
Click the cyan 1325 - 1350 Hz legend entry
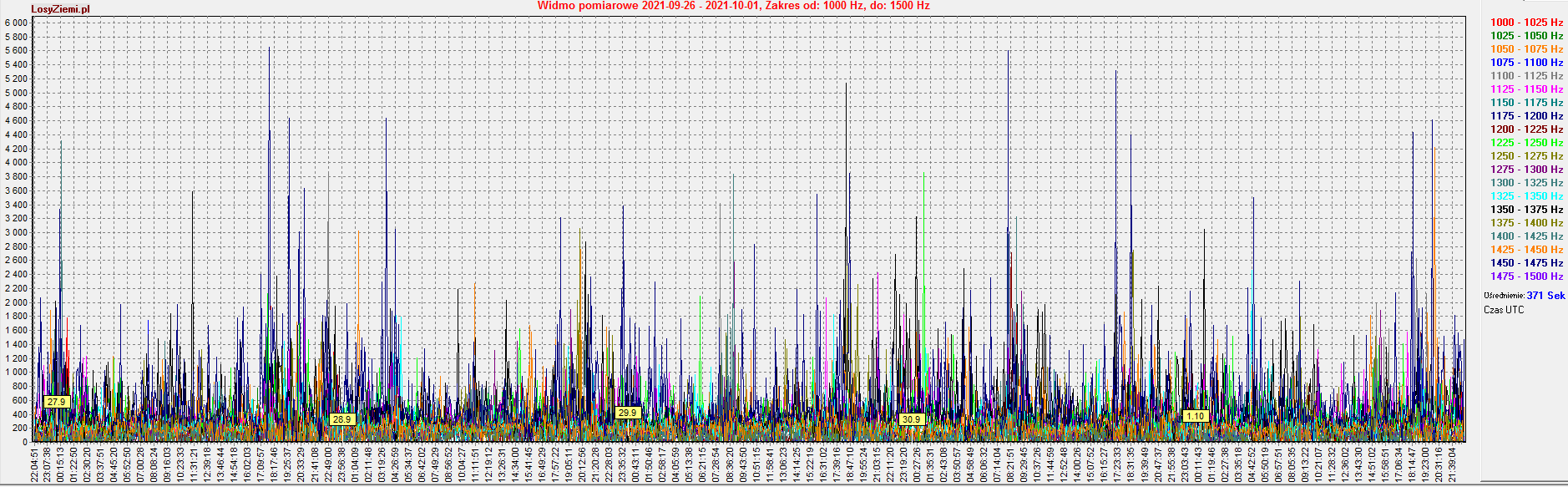click(x=1526, y=196)
